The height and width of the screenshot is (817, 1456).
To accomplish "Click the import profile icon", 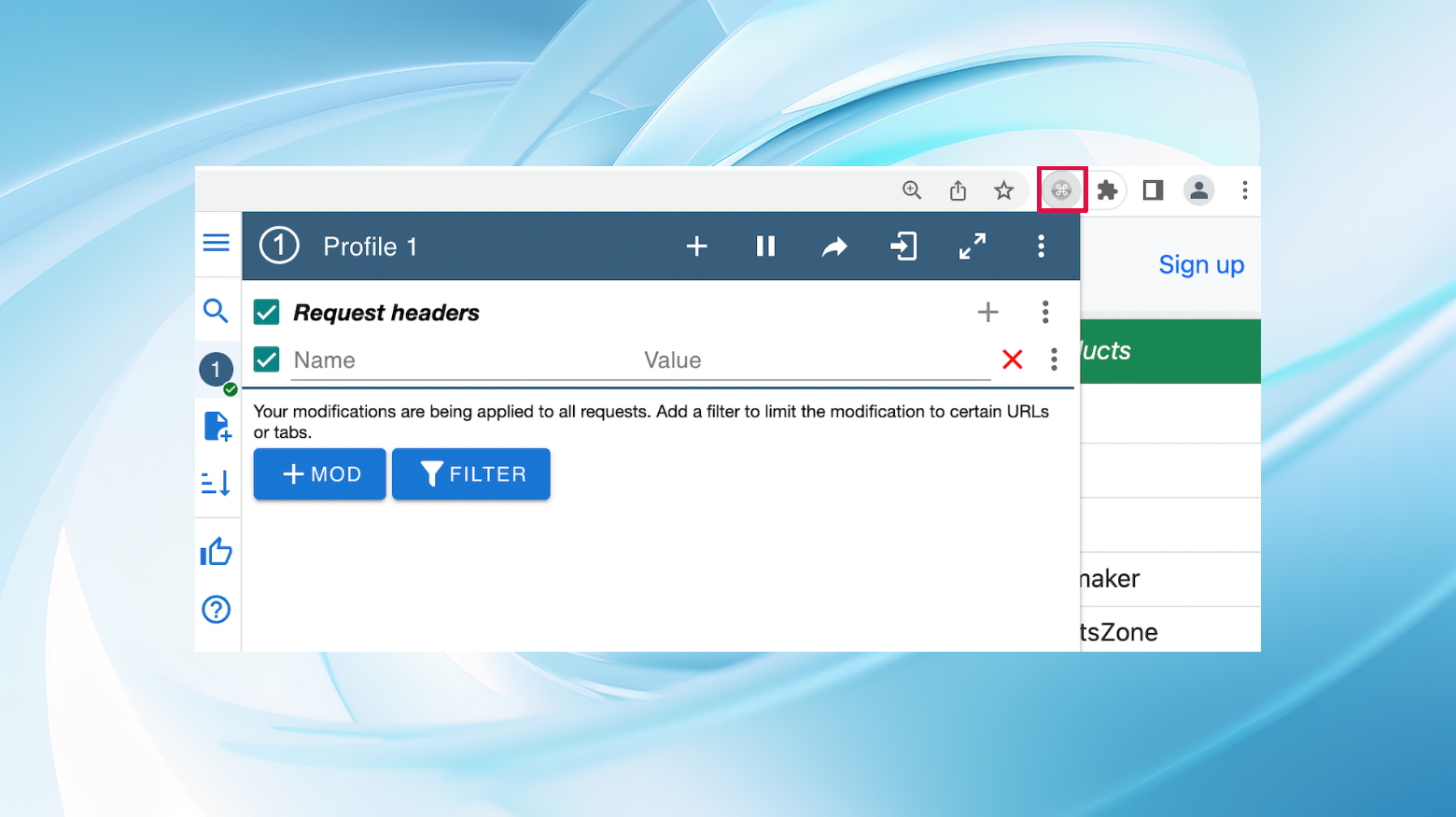I will [903, 247].
